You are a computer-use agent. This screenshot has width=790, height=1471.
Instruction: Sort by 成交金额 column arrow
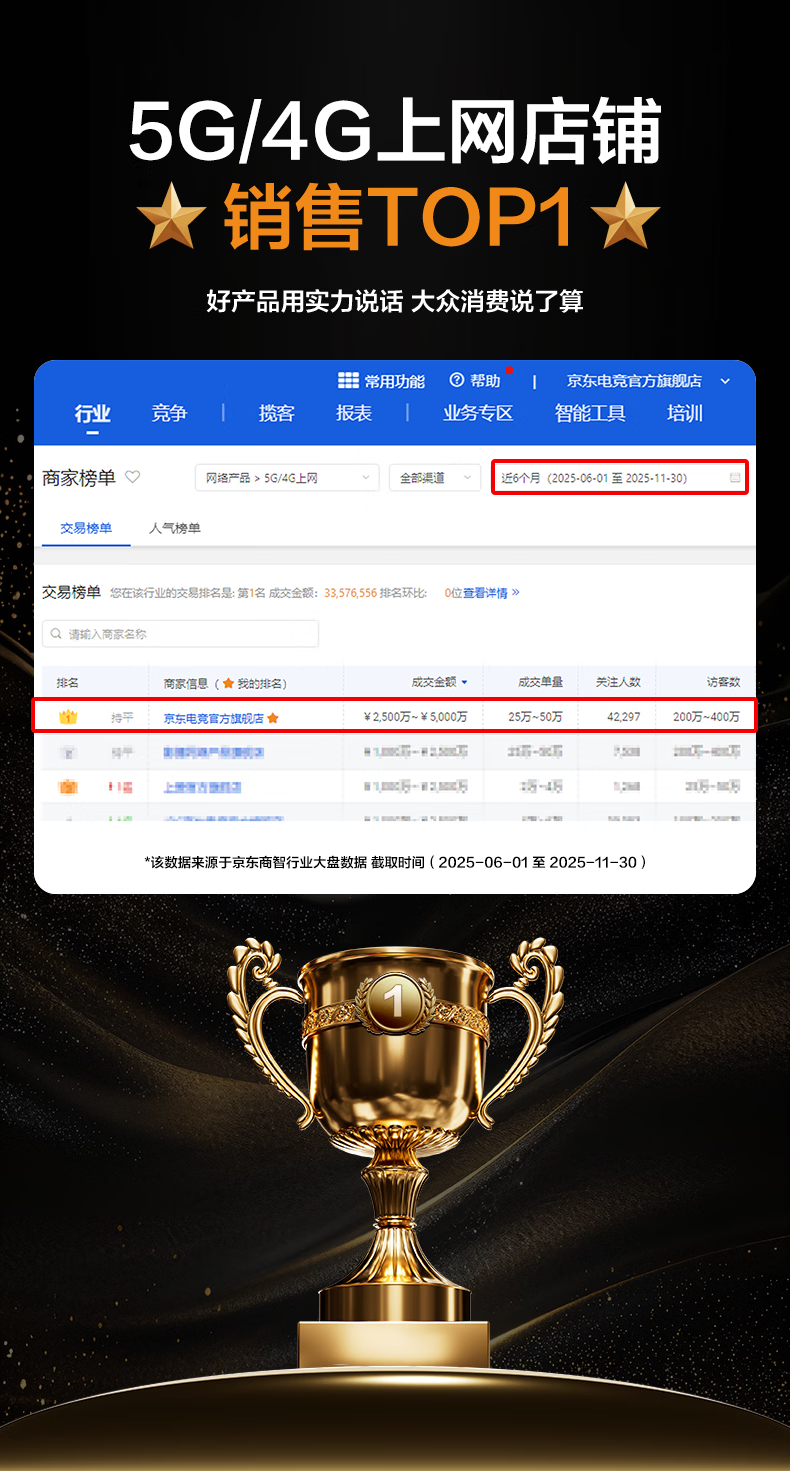[464, 683]
